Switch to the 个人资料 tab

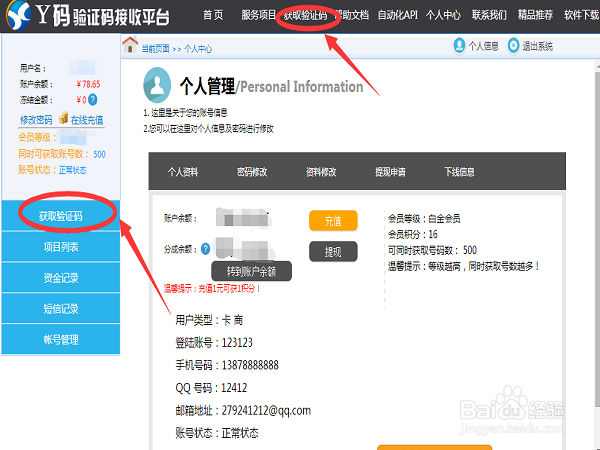click(183, 172)
